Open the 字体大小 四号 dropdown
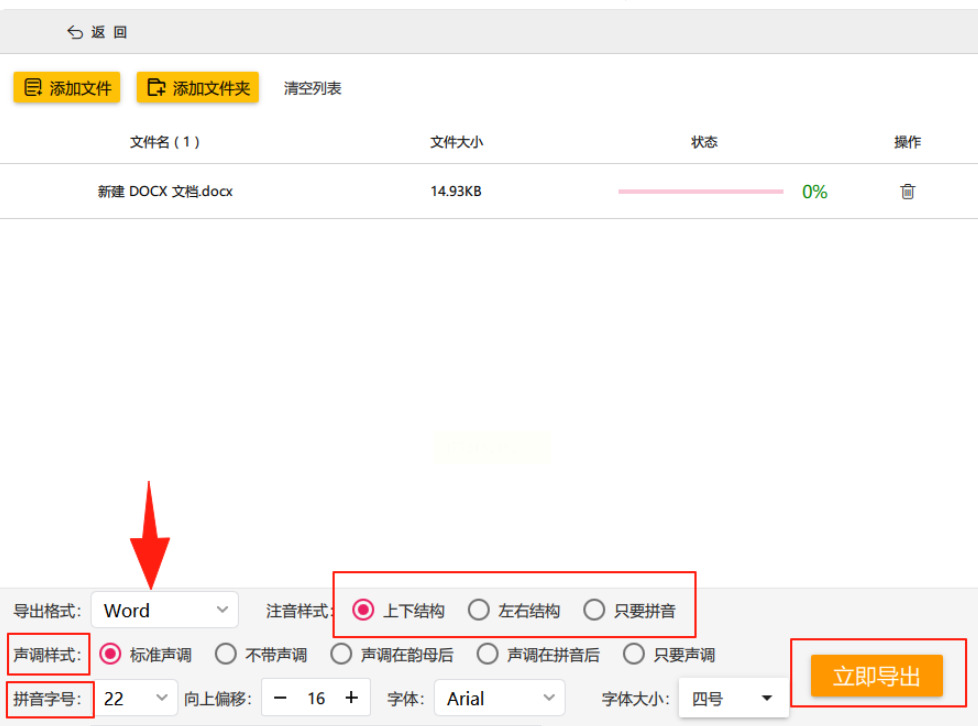This screenshot has height=726, width=978. 733,698
